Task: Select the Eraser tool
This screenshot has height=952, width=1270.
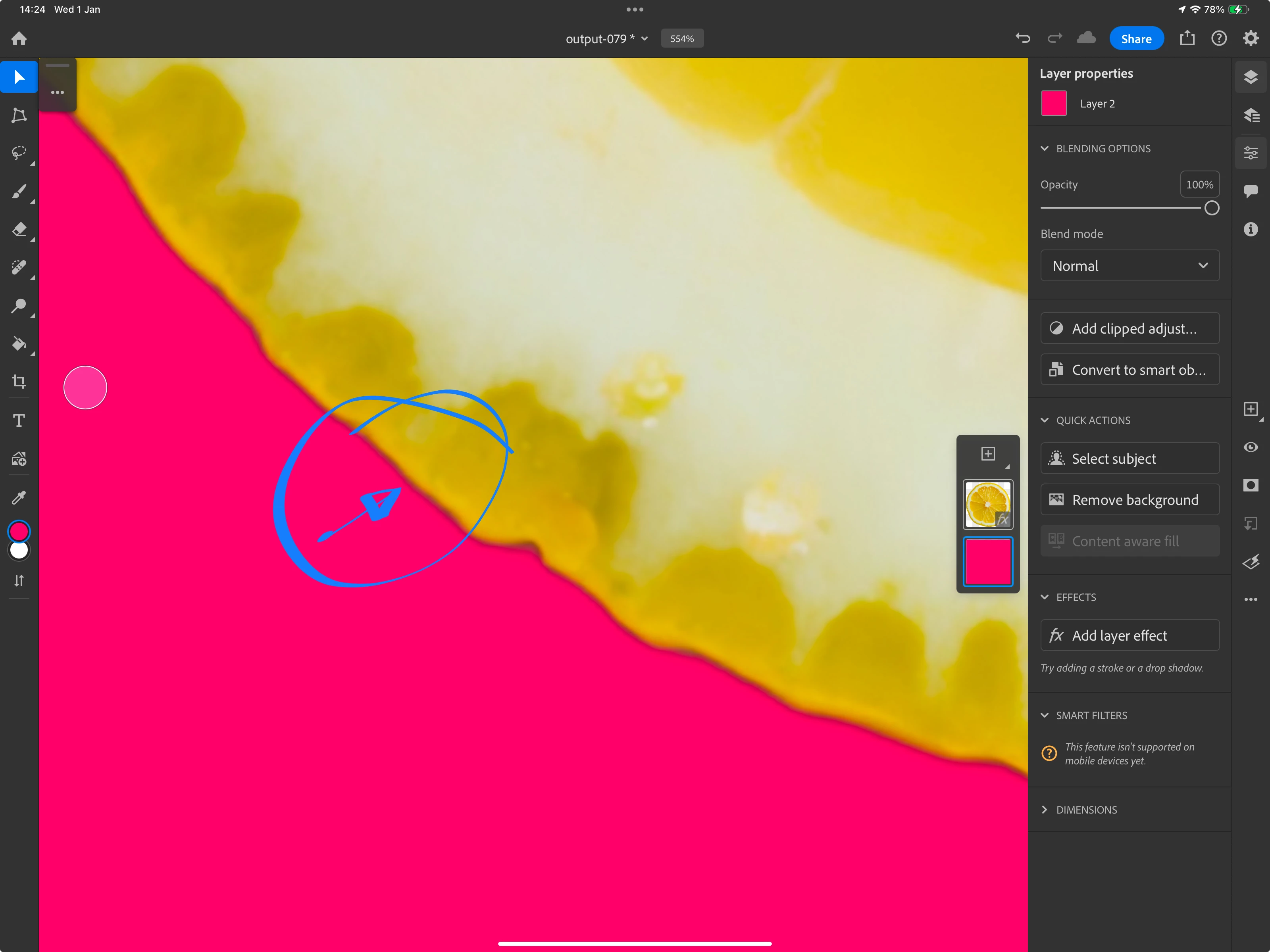Action: point(19,230)
